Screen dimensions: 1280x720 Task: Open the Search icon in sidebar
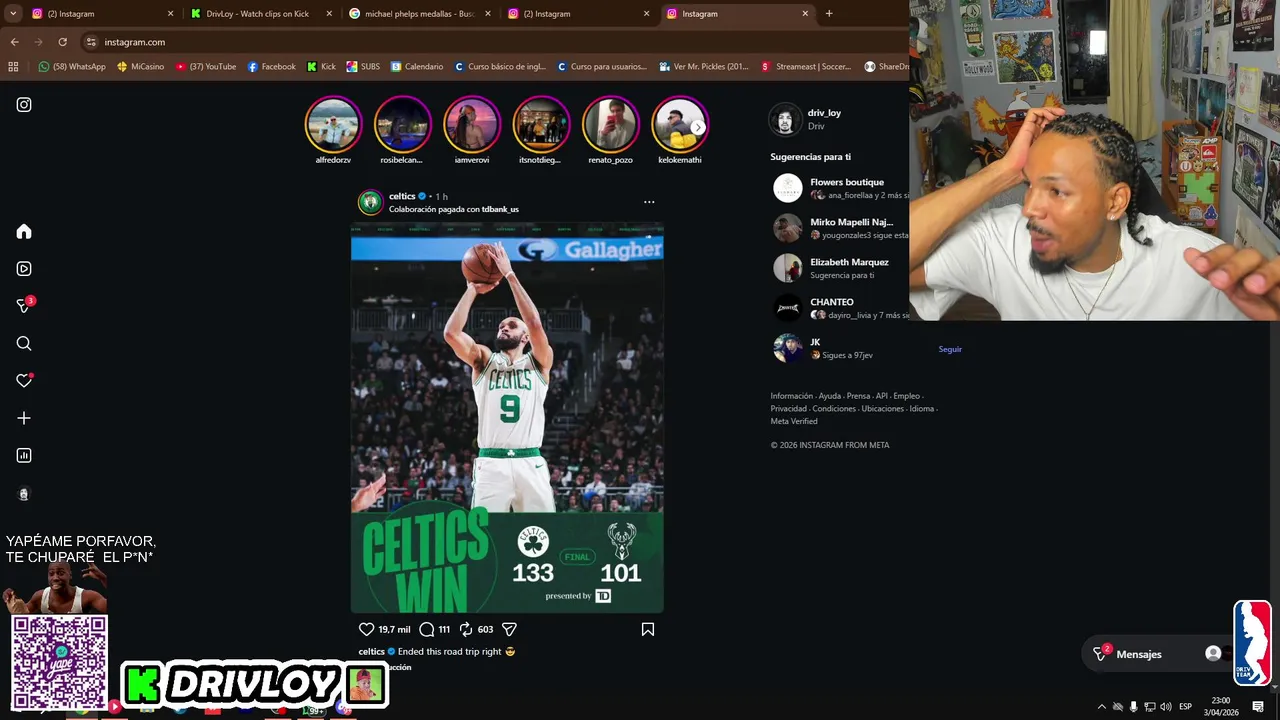[x=24, y=344]
